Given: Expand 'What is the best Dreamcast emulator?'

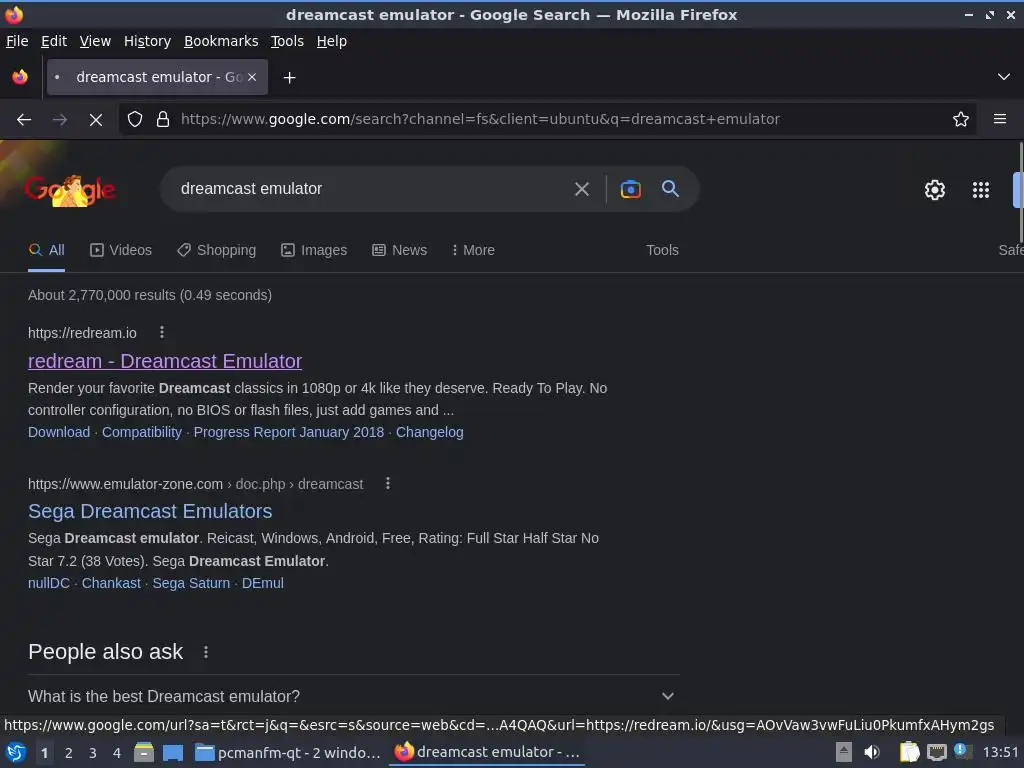Looking at the screenshot, I should click(353, 696).
